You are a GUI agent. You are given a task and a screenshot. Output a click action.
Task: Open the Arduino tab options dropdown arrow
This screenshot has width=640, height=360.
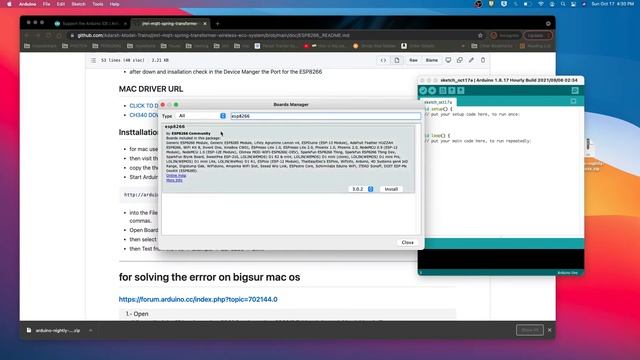[573, 101]
